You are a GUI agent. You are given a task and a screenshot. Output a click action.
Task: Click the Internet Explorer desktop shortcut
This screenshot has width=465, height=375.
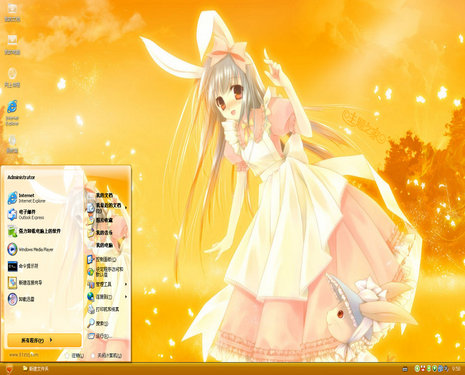[x=12, y=112]
